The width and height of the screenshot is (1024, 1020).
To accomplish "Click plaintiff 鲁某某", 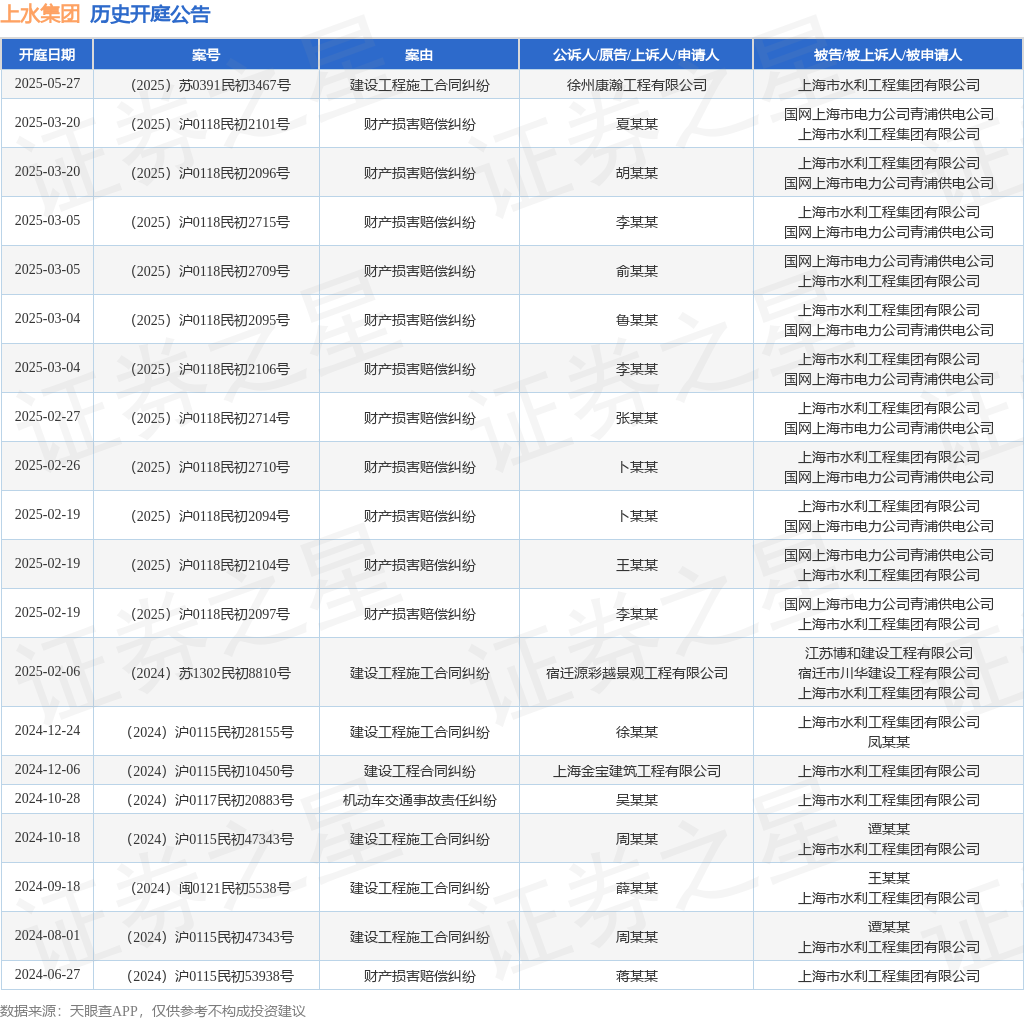I will pyautogui.click(x=637, y=320).
